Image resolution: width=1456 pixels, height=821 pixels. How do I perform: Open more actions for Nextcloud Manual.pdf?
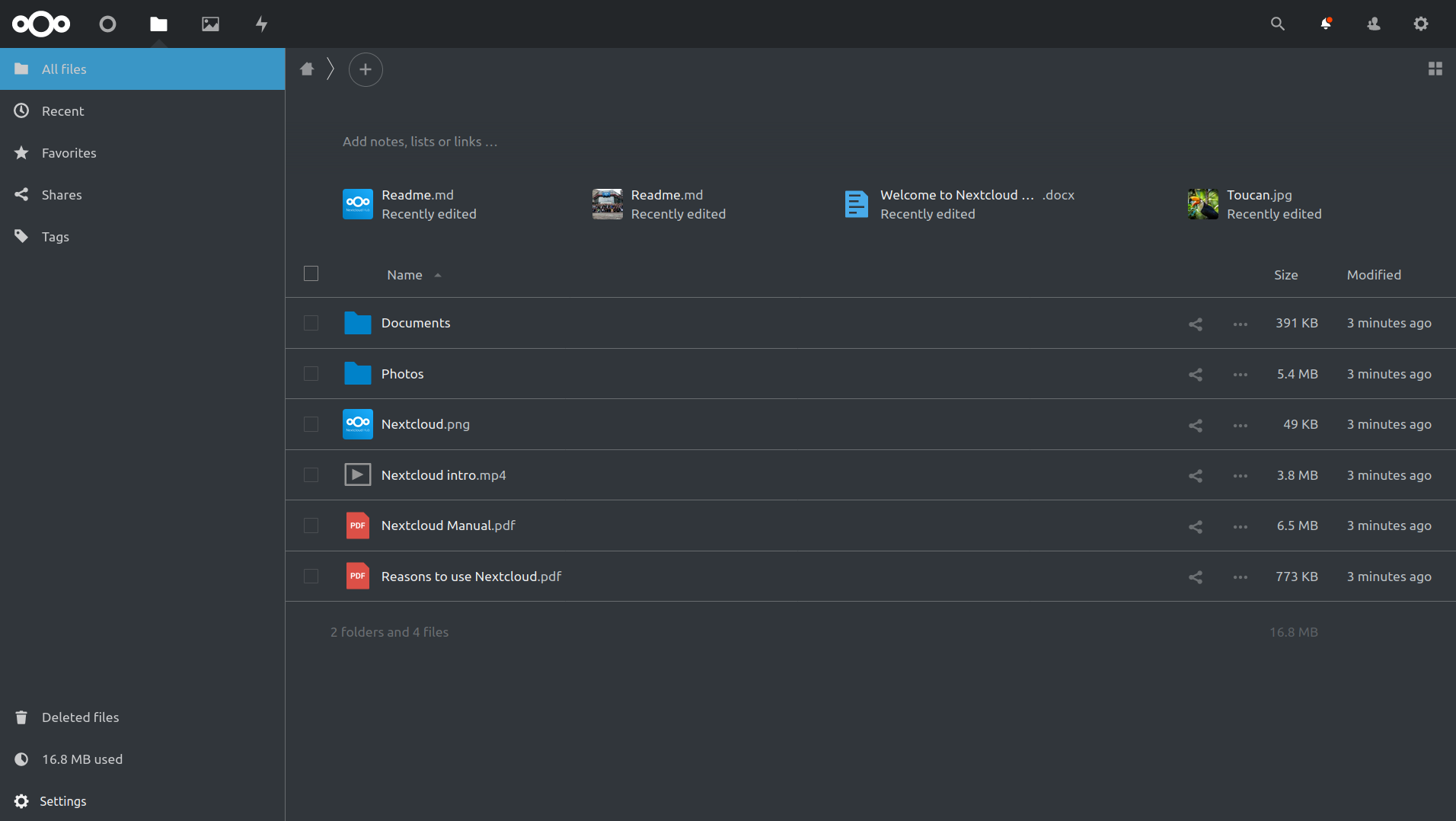(x=1240, y=526)
